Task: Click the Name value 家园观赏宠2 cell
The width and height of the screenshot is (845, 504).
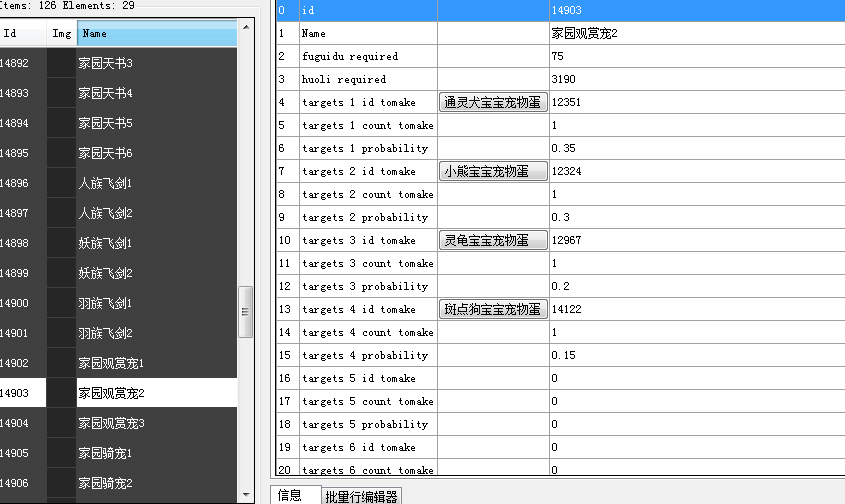Action: click(697, 33)
